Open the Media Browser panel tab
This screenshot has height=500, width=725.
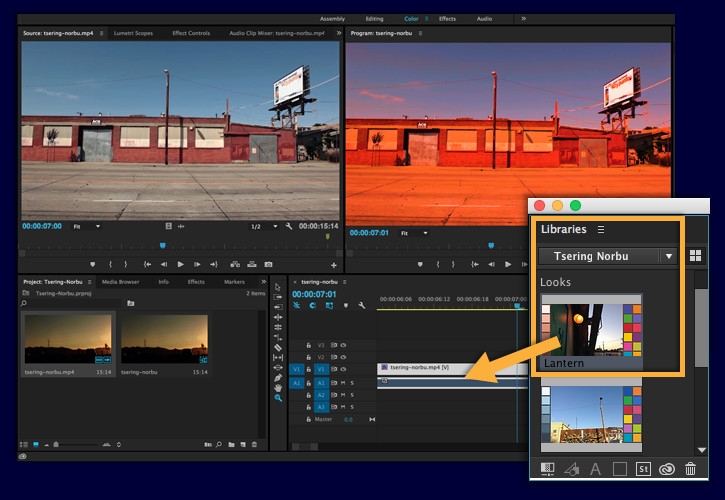coord(119,282)
